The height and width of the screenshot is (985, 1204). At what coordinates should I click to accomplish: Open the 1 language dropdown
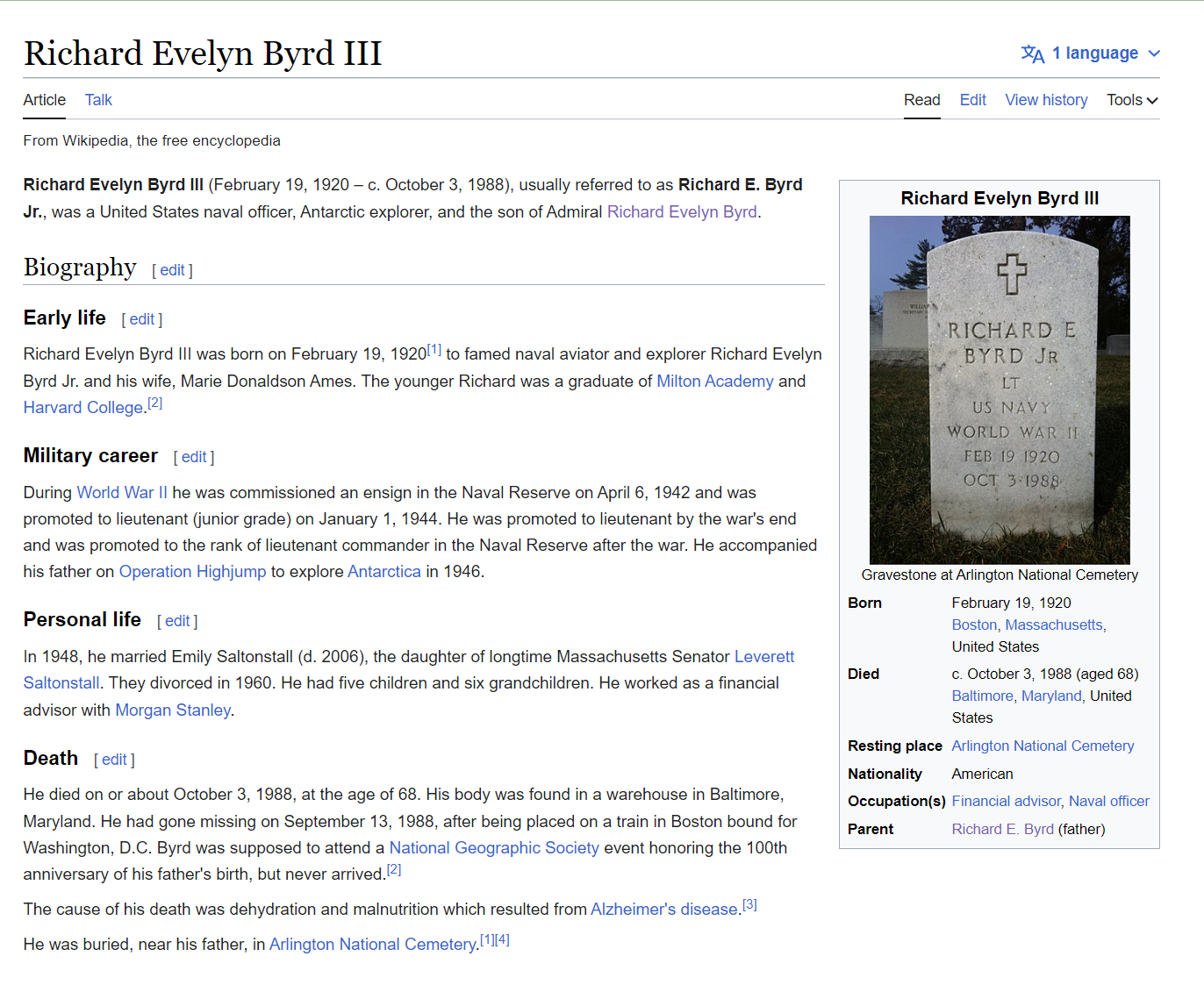(x=1091, y=54)
